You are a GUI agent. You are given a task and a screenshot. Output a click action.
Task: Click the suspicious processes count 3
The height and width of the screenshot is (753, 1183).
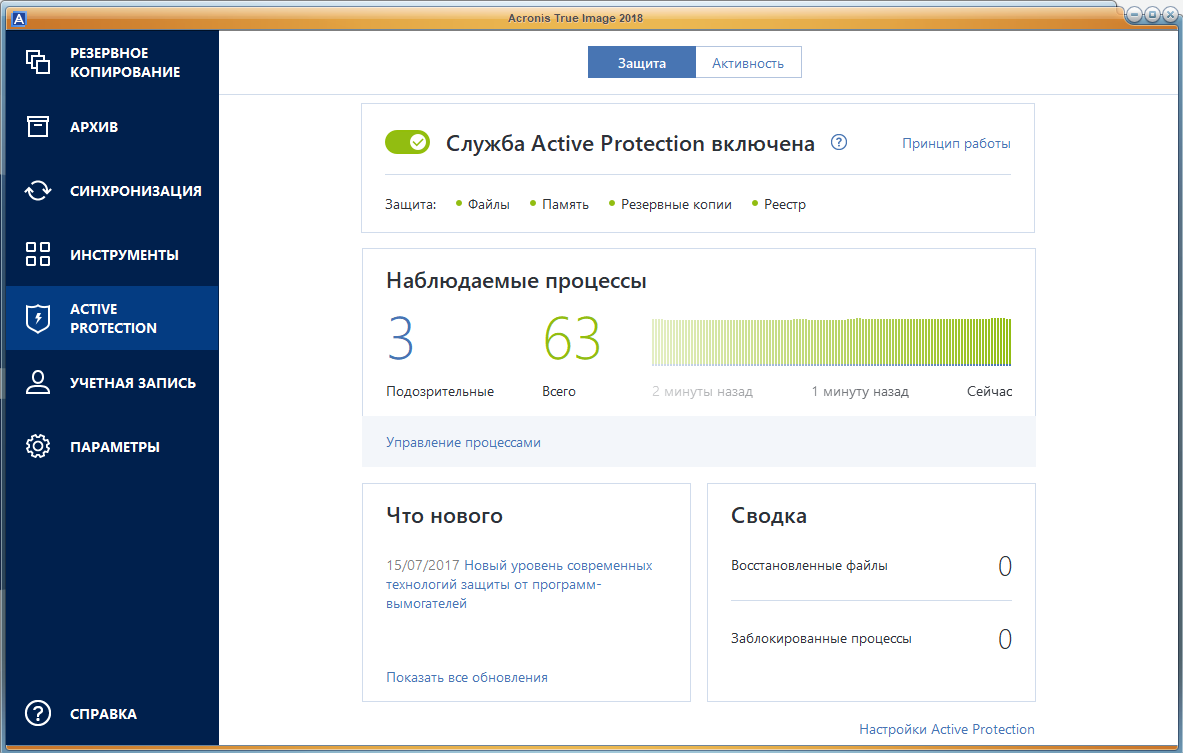(x=400, y=338)
